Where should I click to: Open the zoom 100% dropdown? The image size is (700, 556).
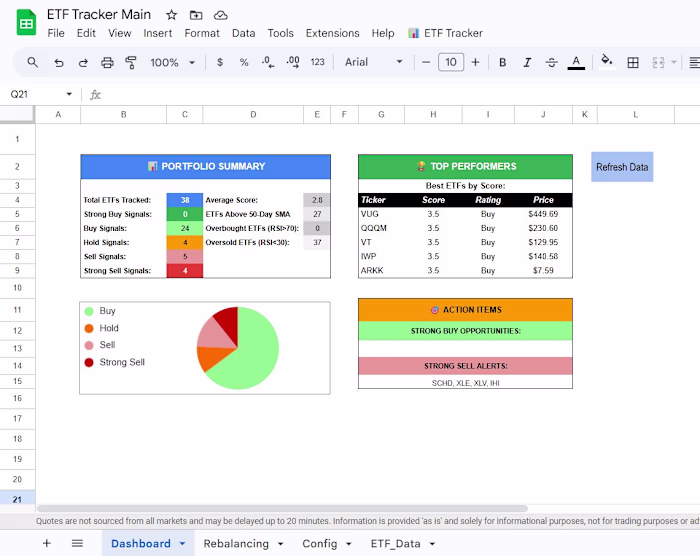172,63
